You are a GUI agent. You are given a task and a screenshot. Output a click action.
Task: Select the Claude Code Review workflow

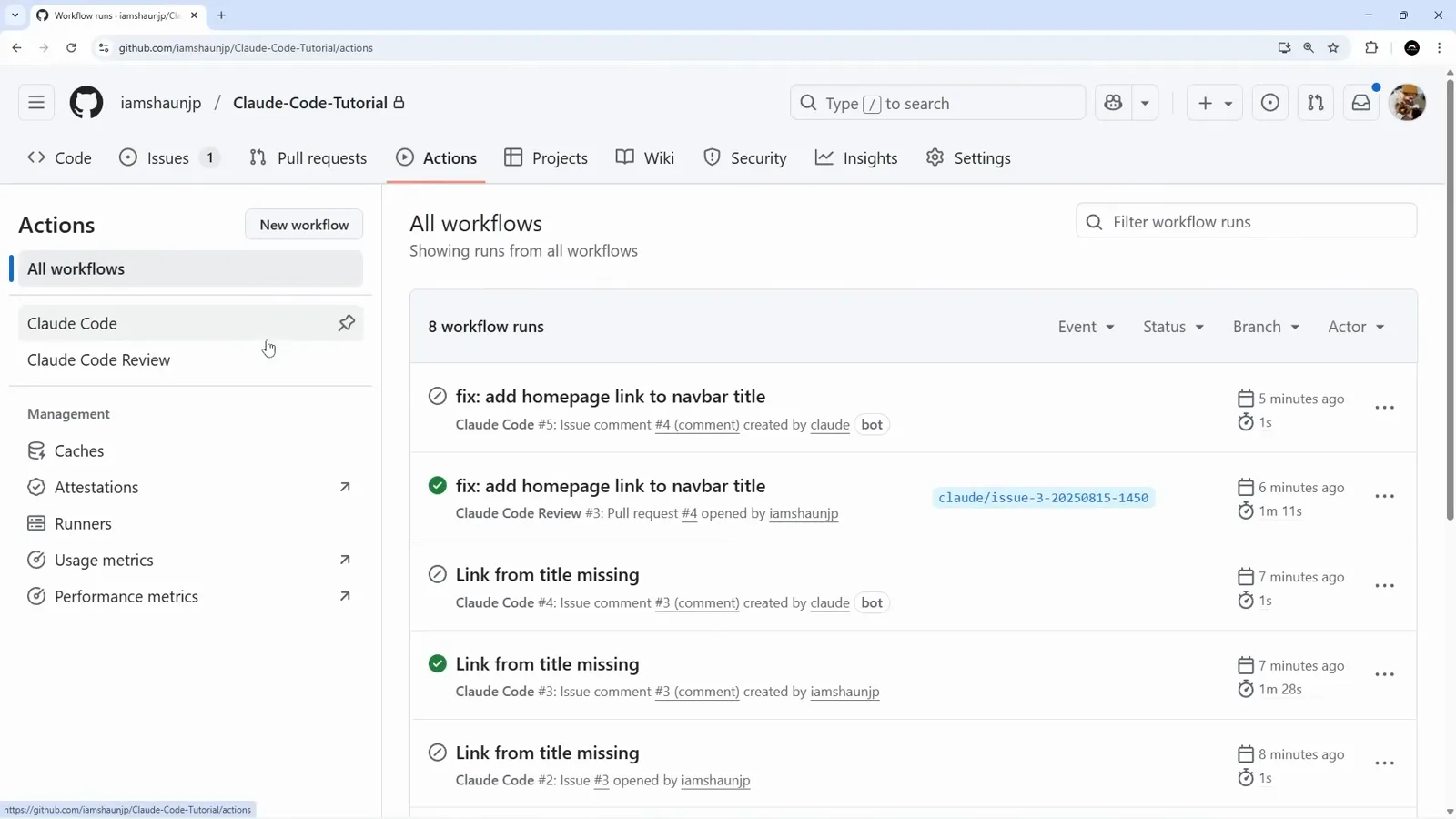(x=190, y=359)
